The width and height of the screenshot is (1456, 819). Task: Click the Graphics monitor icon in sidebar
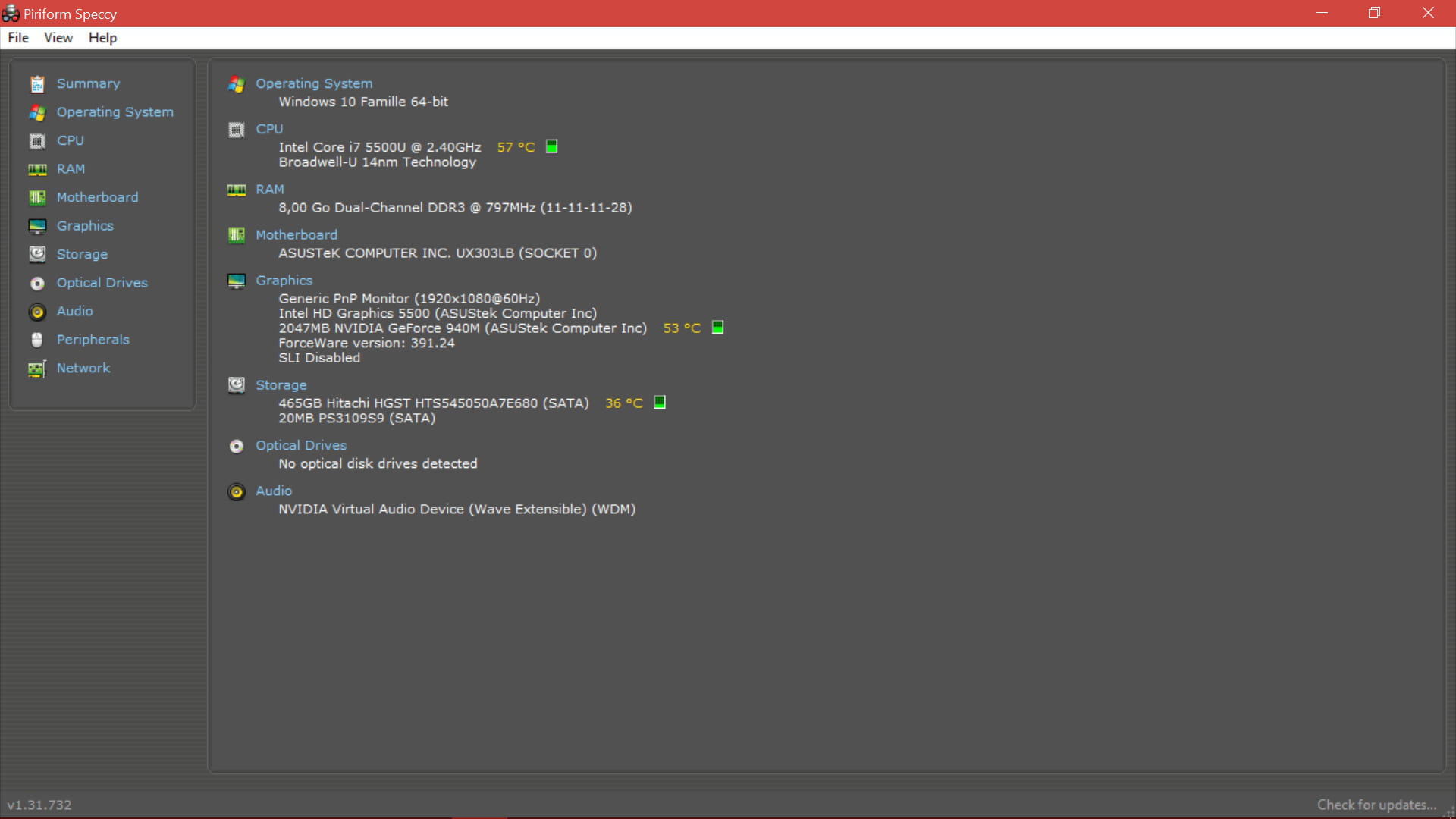[37, 226]
